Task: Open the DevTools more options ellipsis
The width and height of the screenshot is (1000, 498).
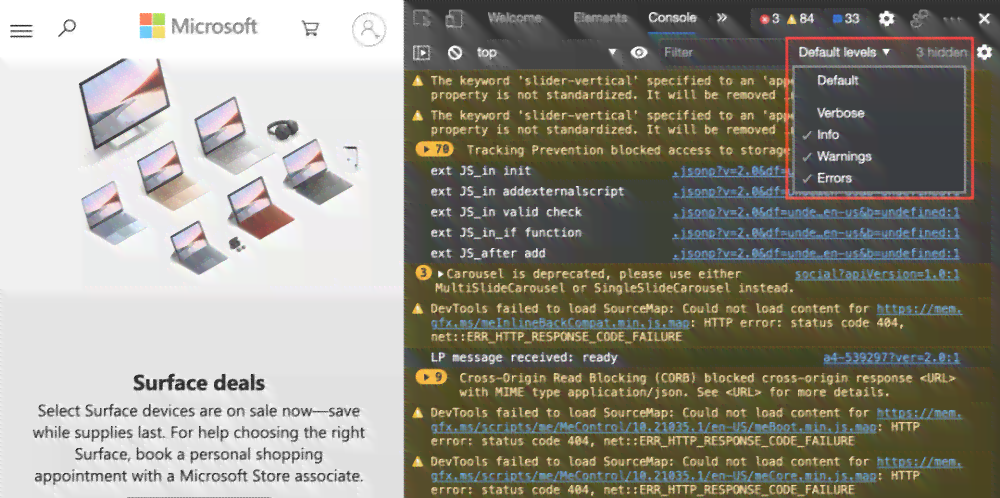Action: 952,19
